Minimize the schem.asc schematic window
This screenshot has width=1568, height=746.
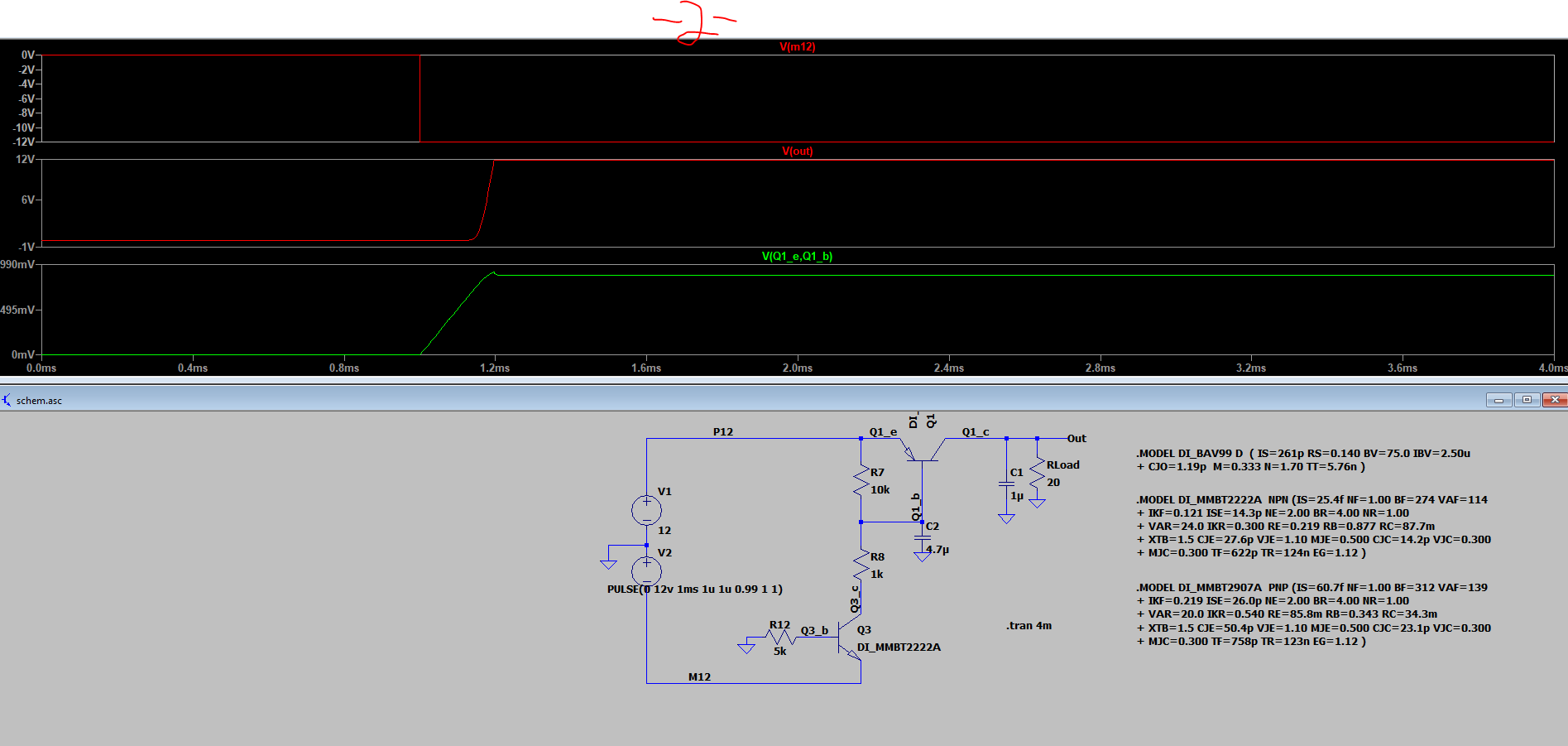[1498, 400]
